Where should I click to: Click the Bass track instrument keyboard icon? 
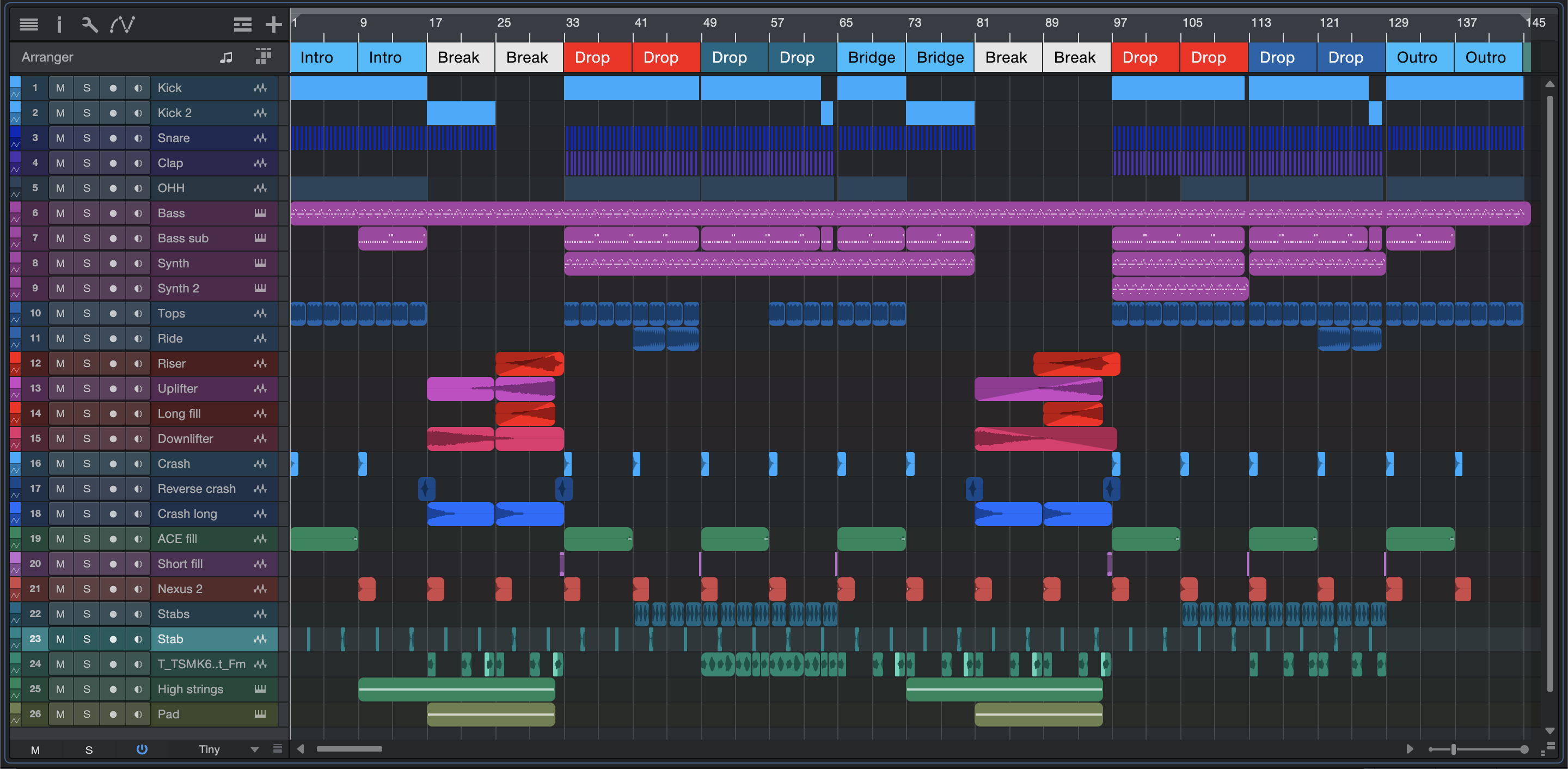pos(260,213)
